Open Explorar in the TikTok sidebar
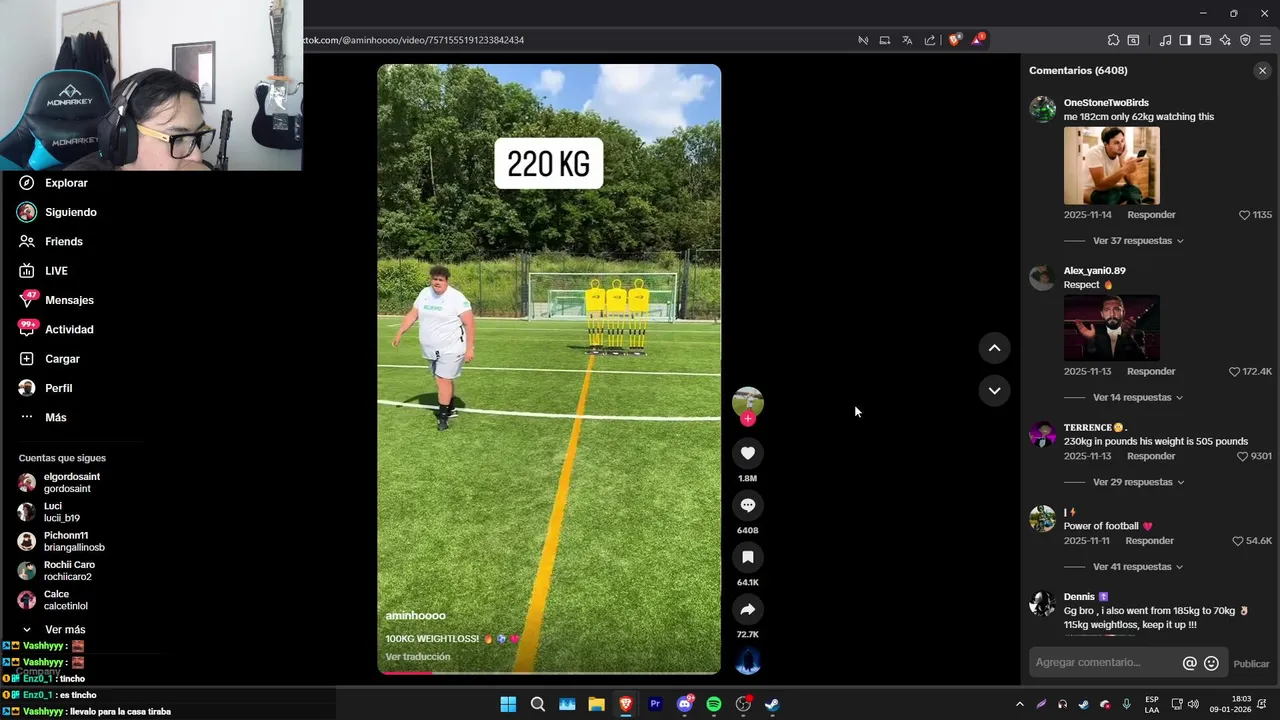The height and width of the screenshot is (720, 1280). click(x=53, y=183)
